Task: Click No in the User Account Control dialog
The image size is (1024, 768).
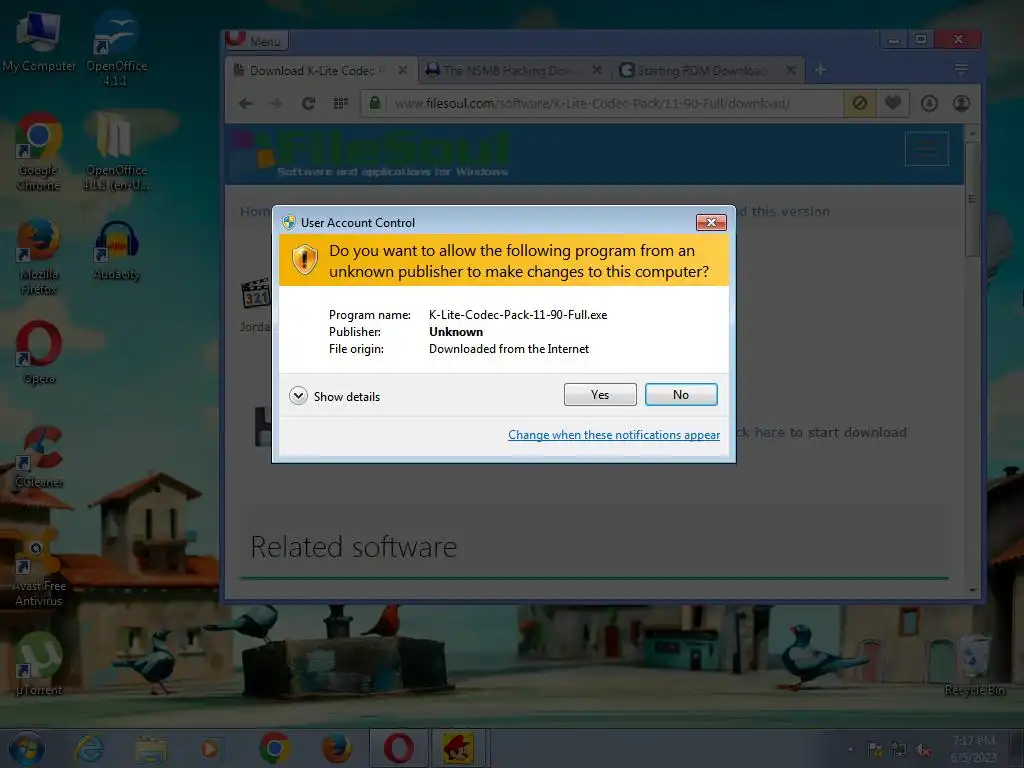Action: click(681, 394)
